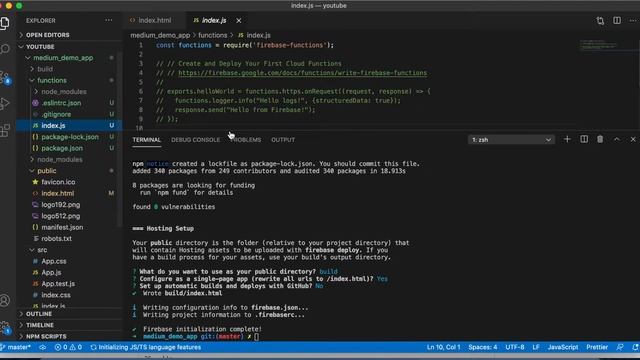Collapse the functions folder
This screenshot has width=640, height=360.
51,80
